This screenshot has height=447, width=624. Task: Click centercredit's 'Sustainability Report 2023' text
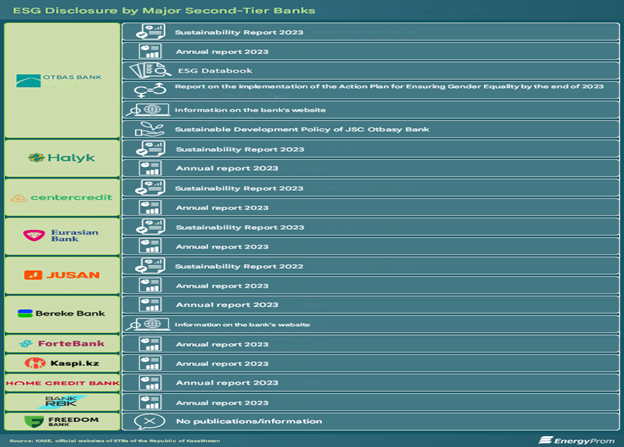[239, 188]
